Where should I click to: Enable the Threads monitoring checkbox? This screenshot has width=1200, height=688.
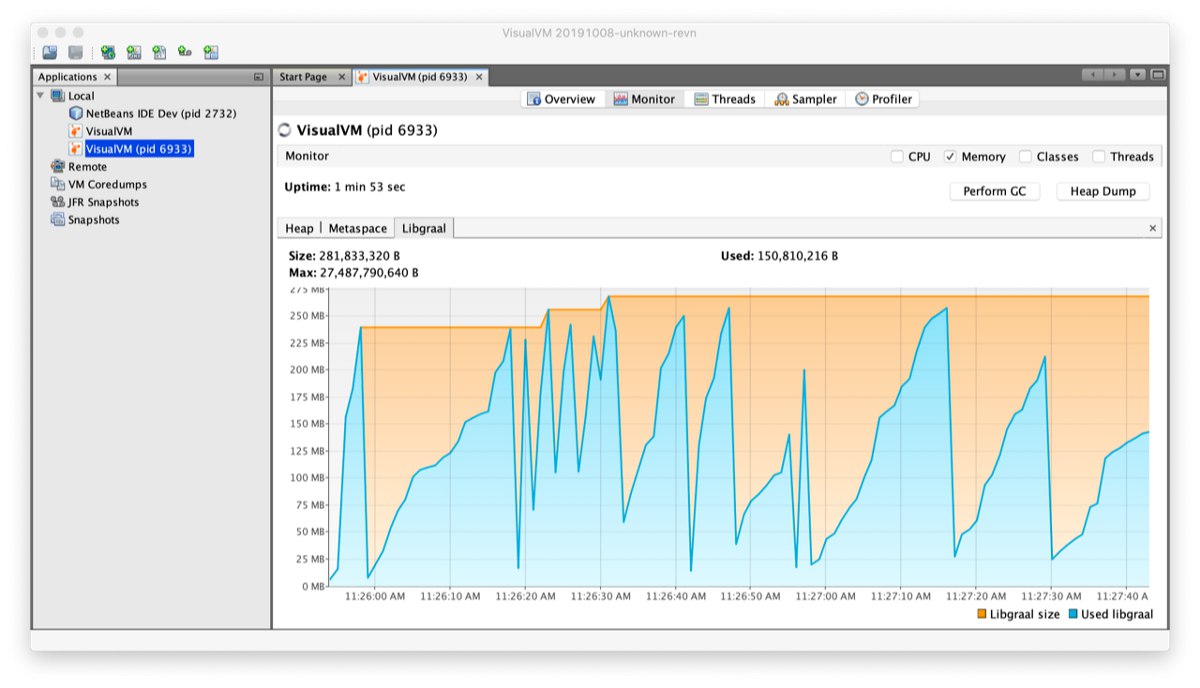coord(1099,156)
